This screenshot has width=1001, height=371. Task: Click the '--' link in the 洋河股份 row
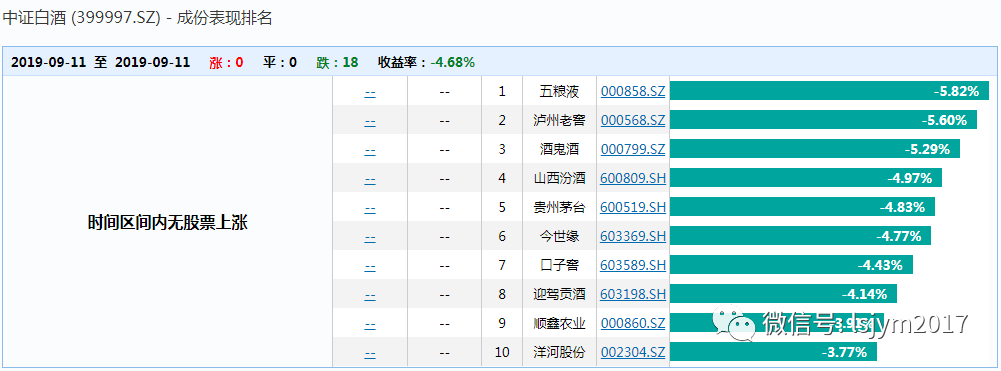(370, 353)
